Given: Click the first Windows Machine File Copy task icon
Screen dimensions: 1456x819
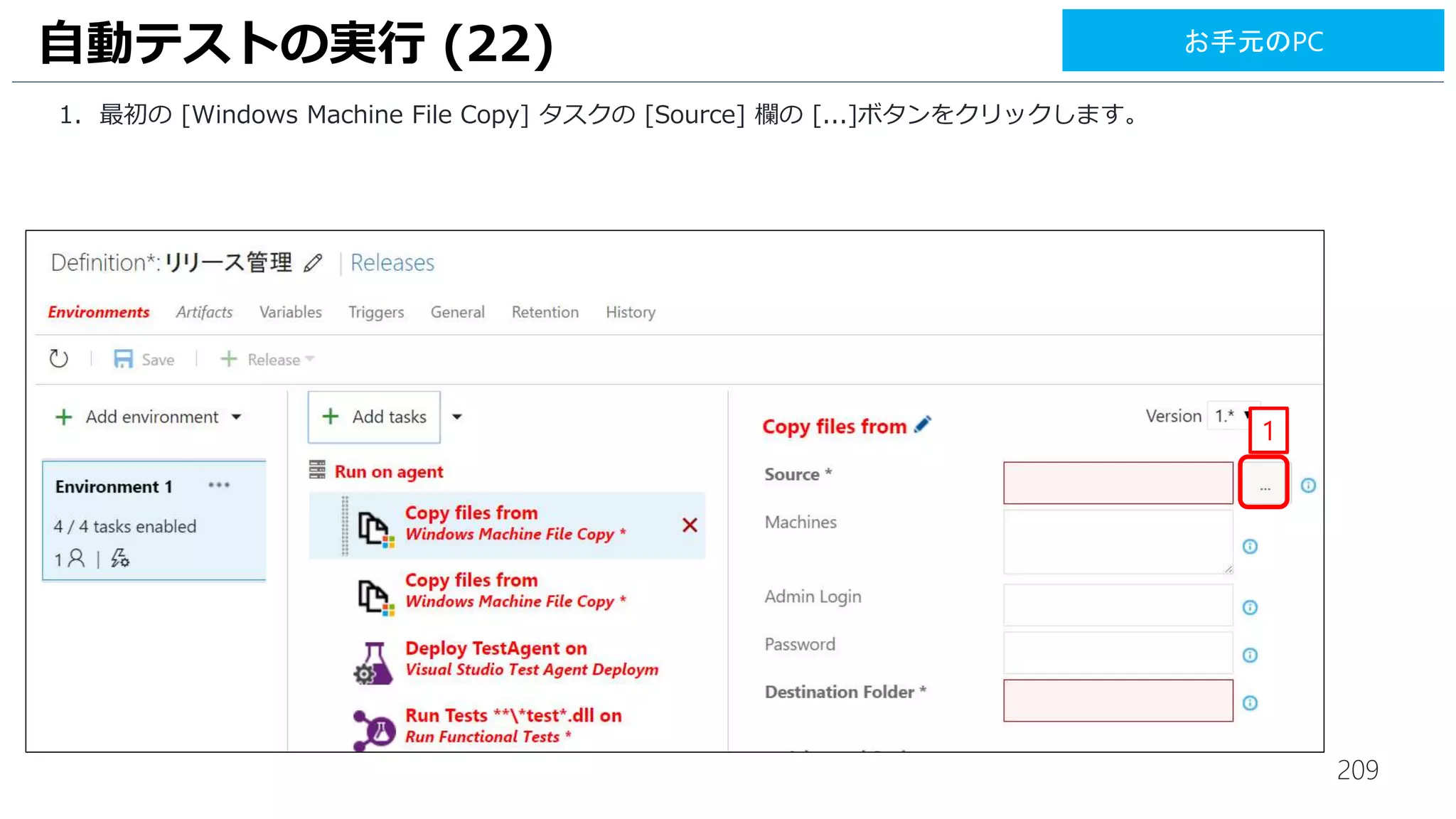Looking at the screenshot, I should click(x=375, y=528).
